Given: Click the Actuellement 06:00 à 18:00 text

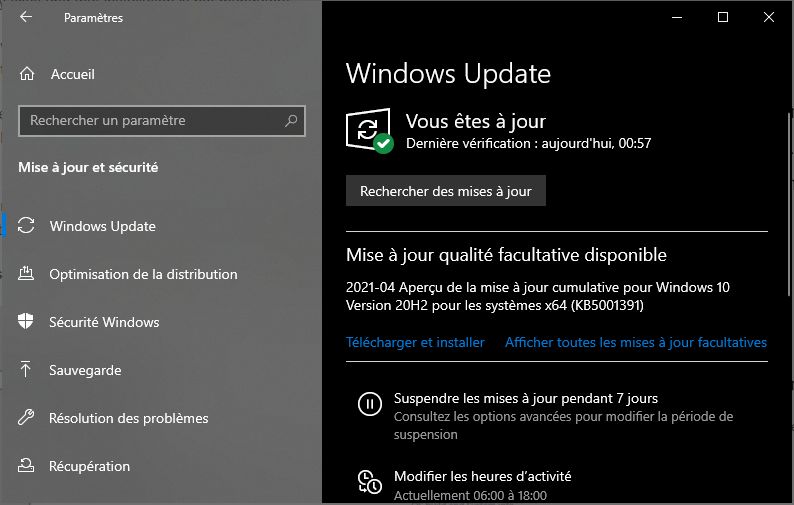Looking at the screenshot, I should coord(470,495).
